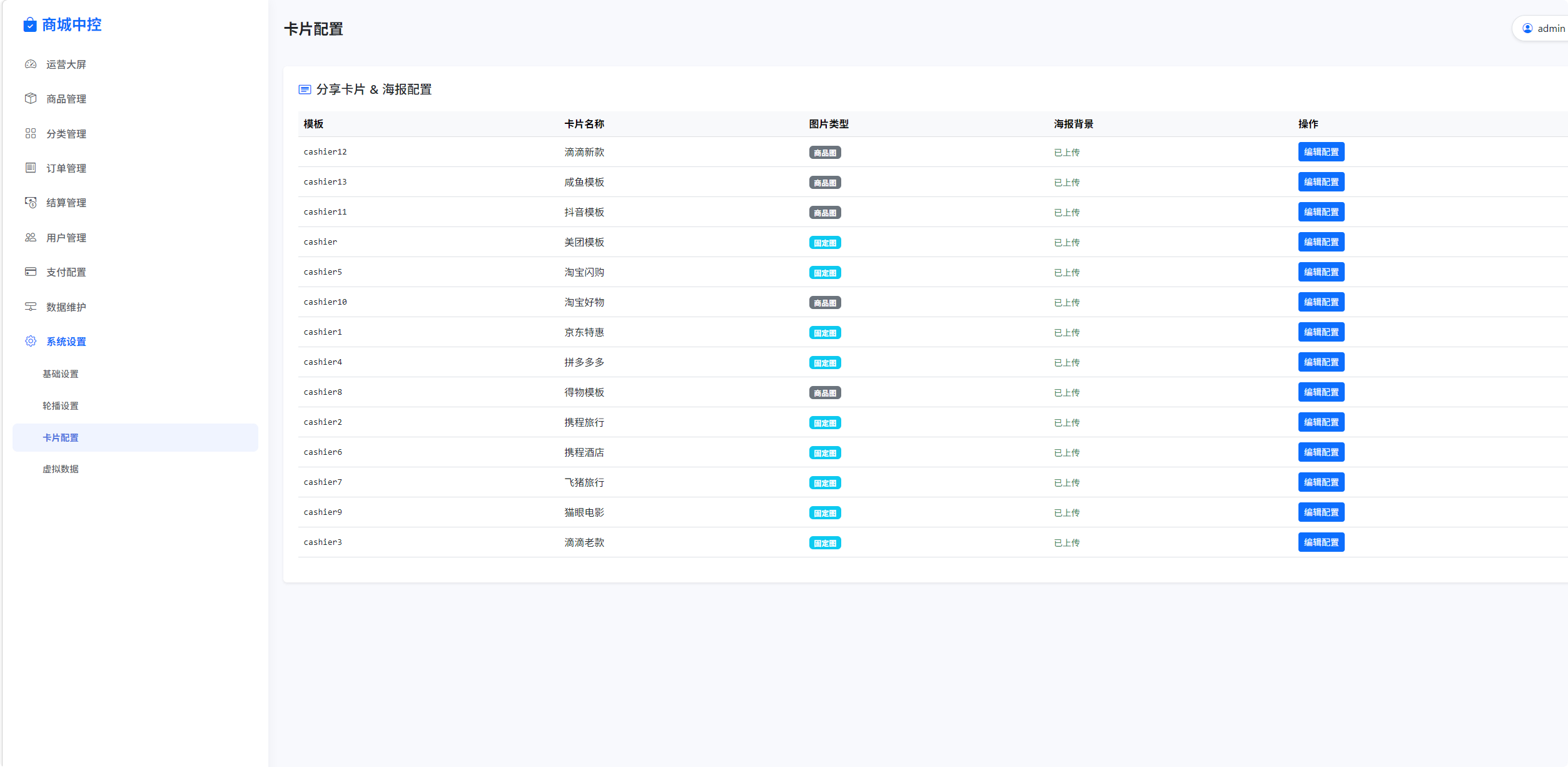Go to 虚拟数据 submenu item
This screenshot has height=767, width=1568.
pyautogui.click(x=61, y=469)
